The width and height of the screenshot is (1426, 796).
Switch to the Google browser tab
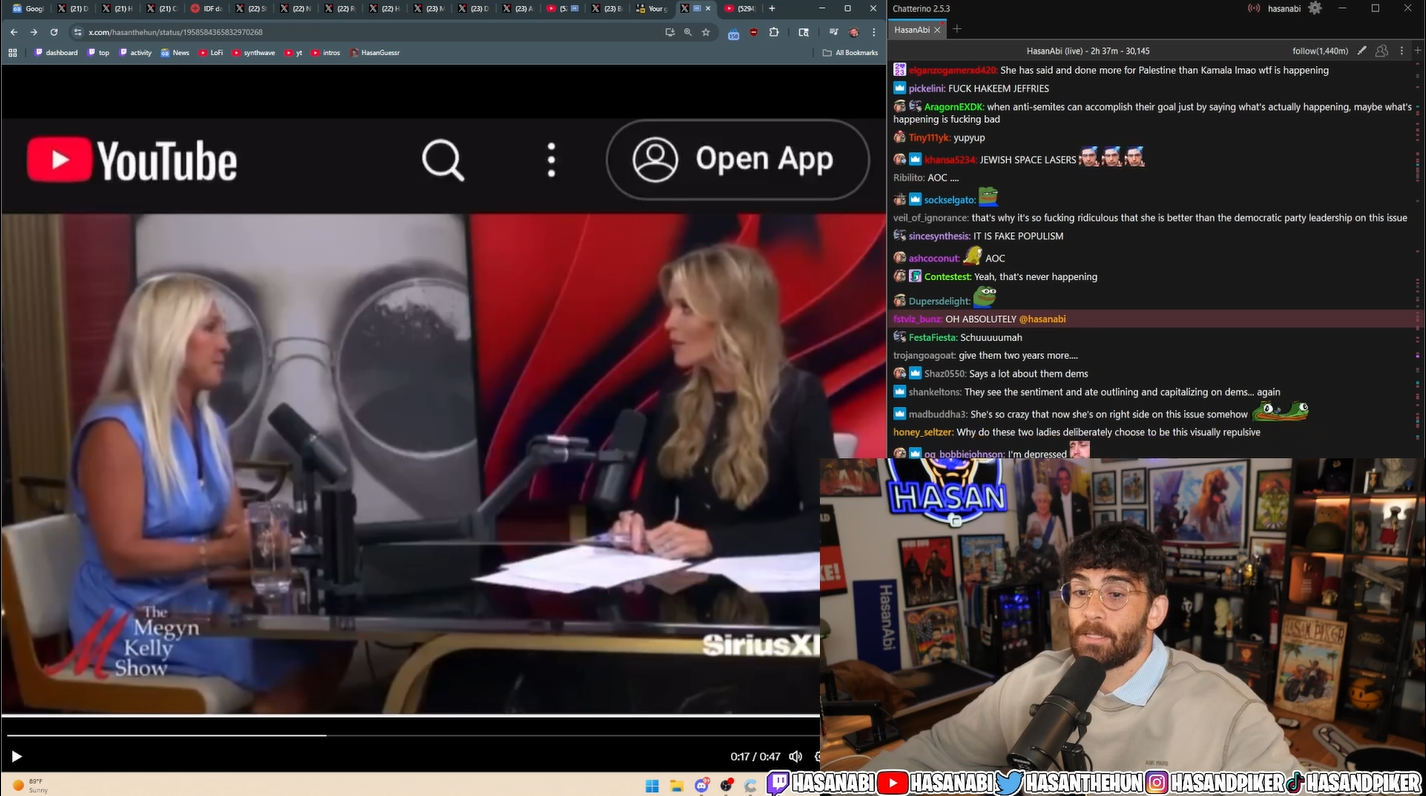(28, 8)
